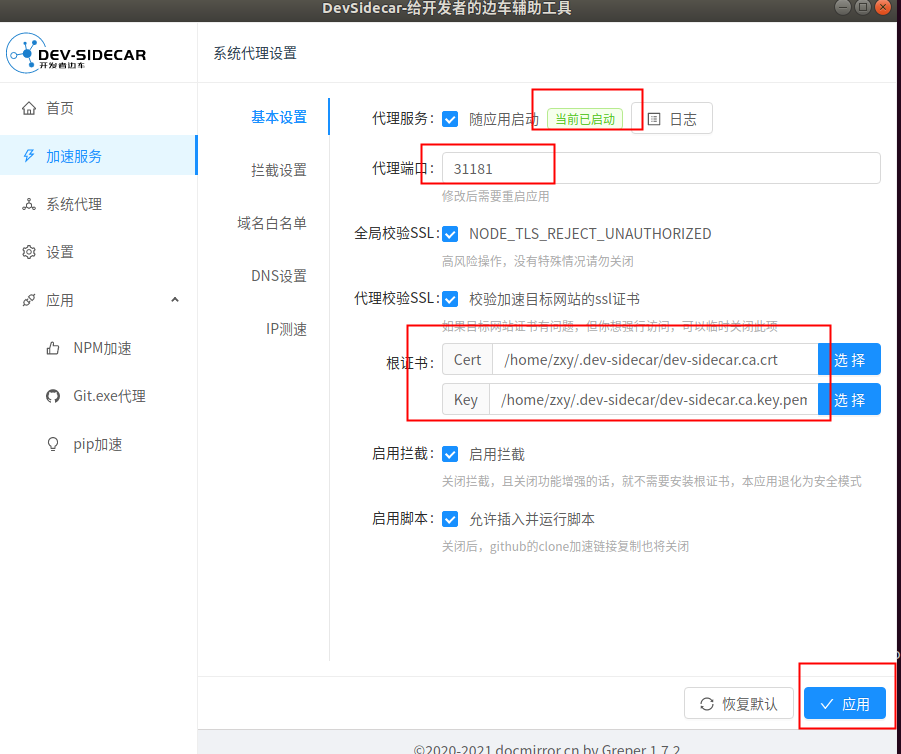Open pip加速 lightbulb icon
Screen dimensions: 901x754
click(52, 444)
